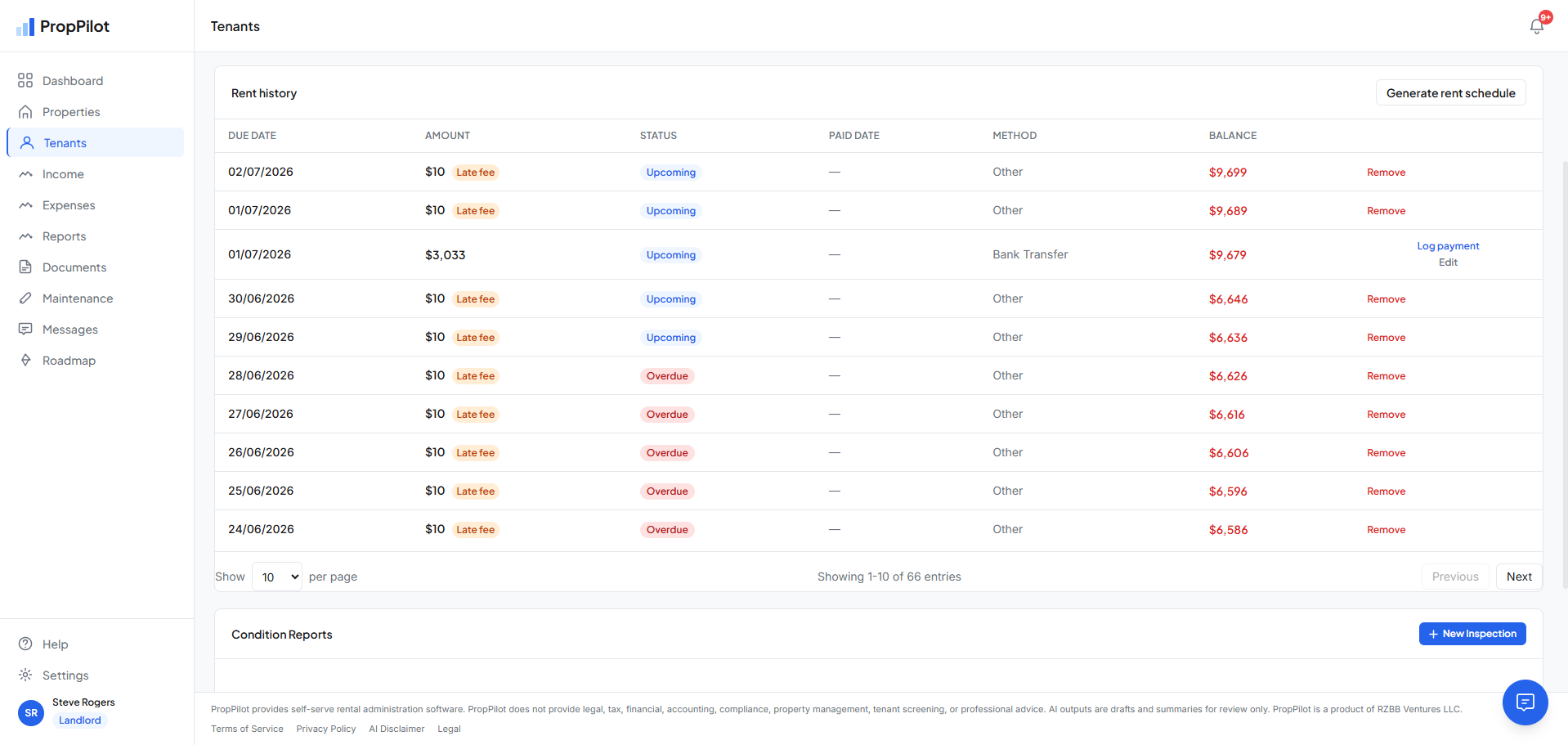1568x745 pixels.
Task: Click the Reports chart icon
Action: coord(25,236)
